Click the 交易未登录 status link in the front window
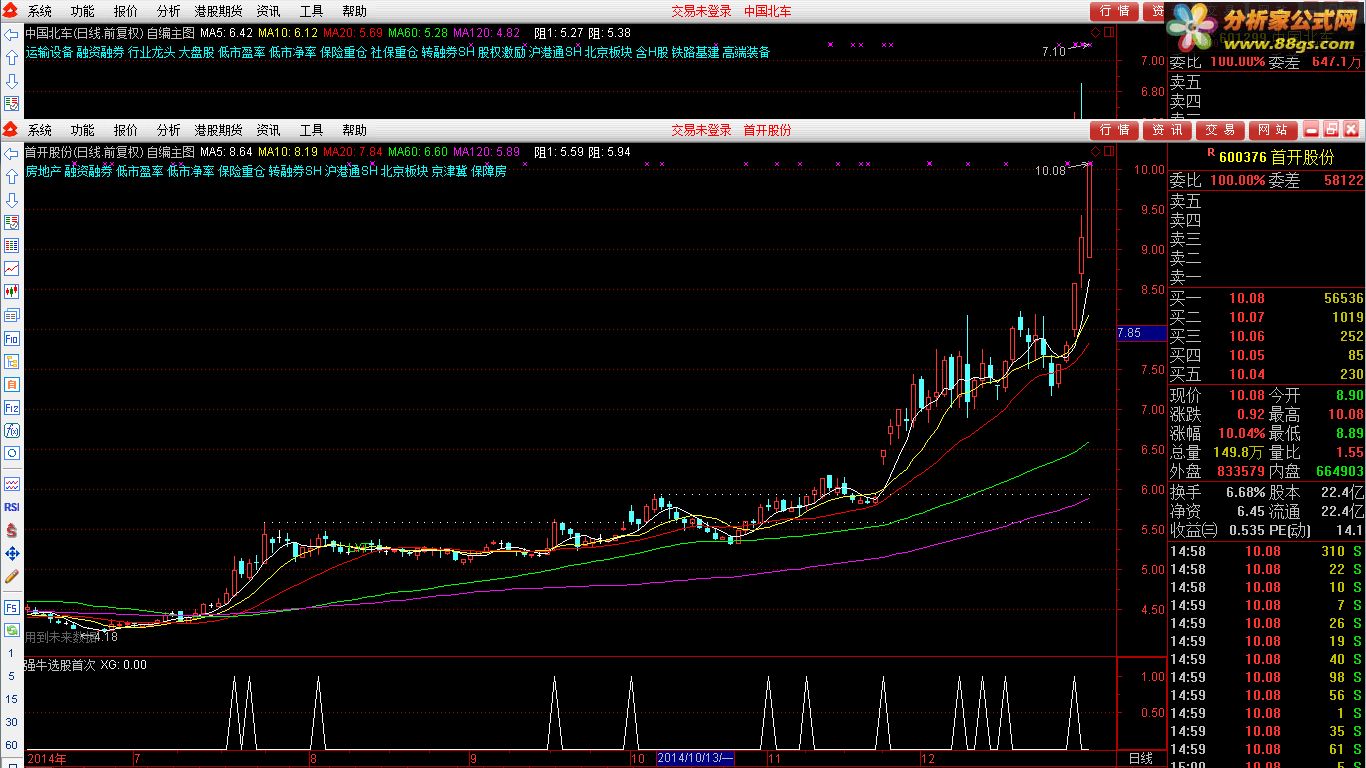 (701, 130)
